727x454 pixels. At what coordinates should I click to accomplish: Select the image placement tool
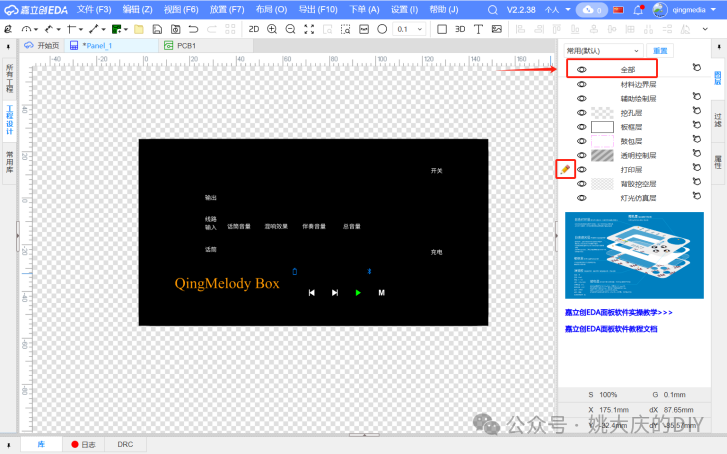click(x=497, y=29)
